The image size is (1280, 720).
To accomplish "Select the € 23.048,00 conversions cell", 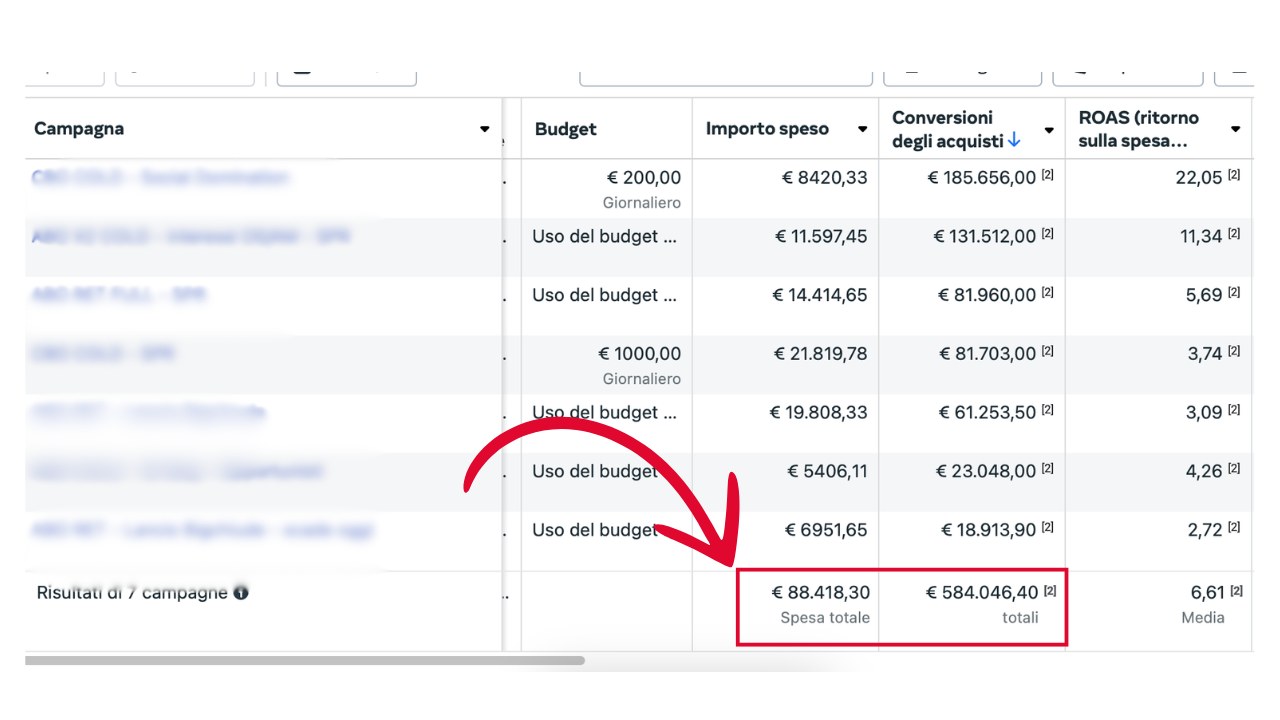I will click(986, 471).
